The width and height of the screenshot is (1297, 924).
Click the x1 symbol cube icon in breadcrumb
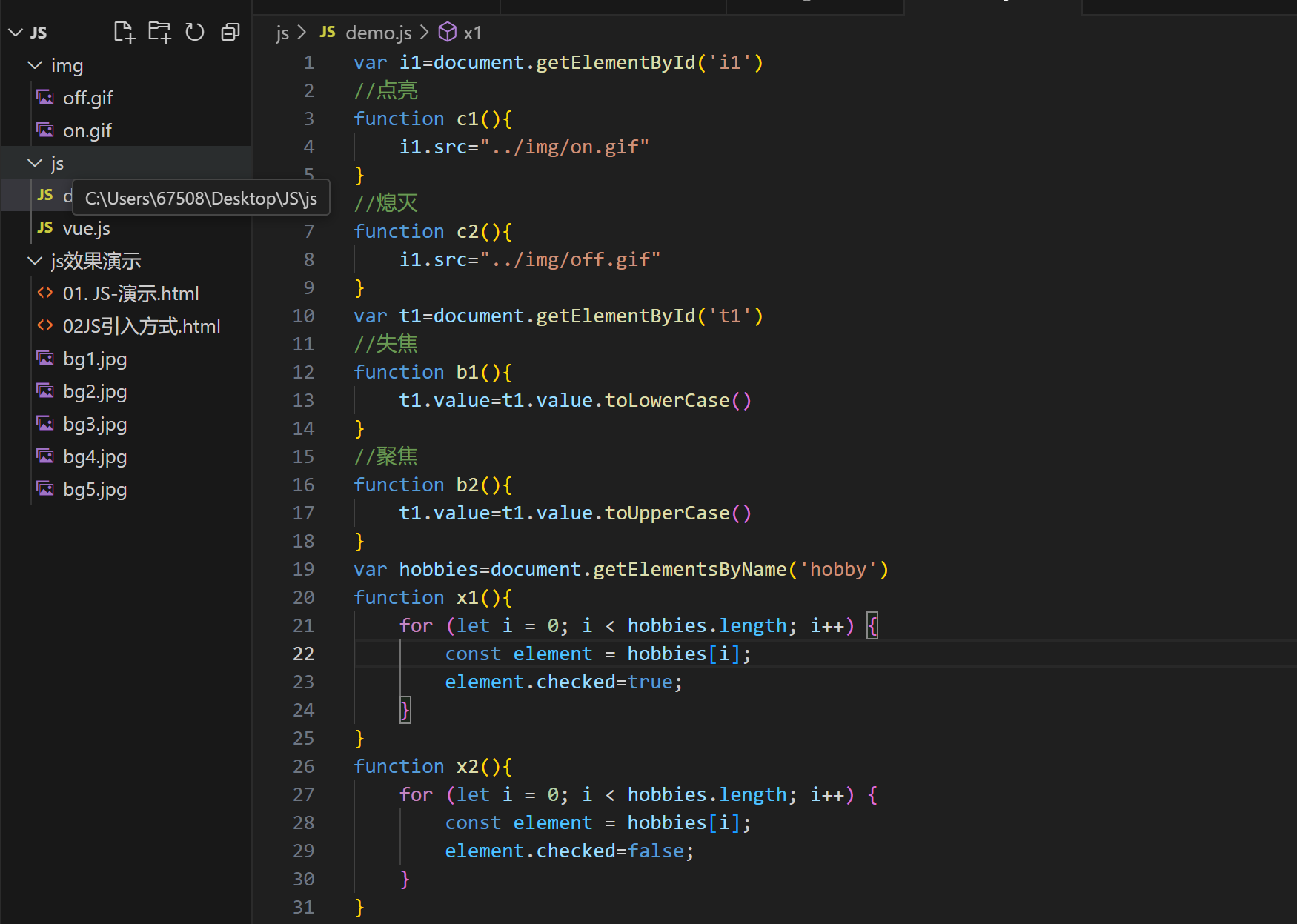pos(448,32)
